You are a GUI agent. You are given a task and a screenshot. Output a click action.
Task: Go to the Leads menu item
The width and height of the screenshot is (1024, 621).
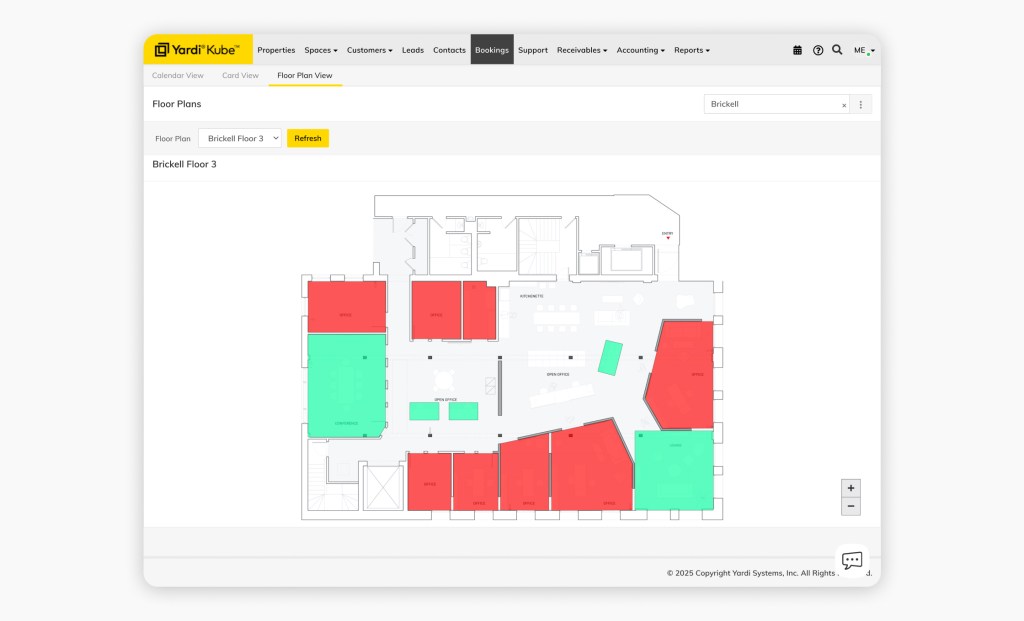click(x=412, y=50)
